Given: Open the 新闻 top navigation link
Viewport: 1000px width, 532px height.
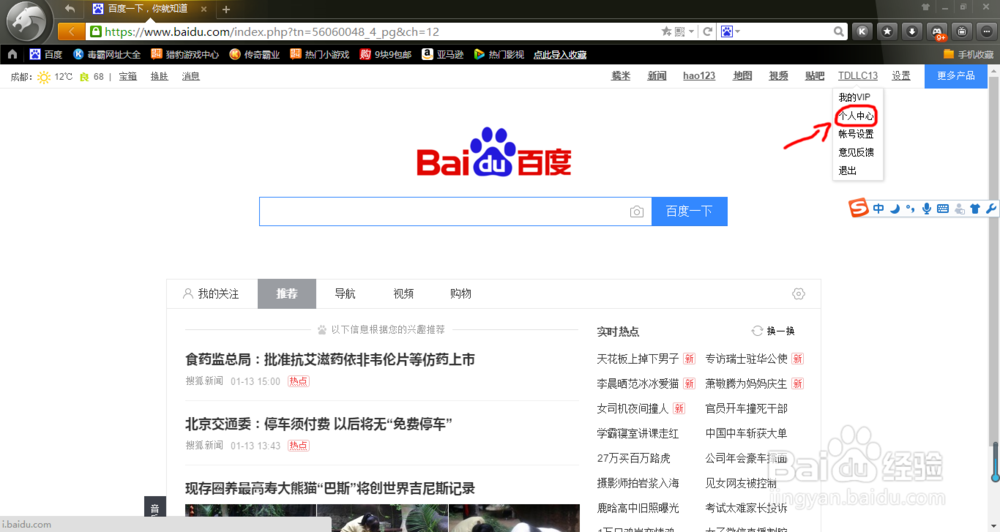Looking at the screenshot, I should (657, 76).
